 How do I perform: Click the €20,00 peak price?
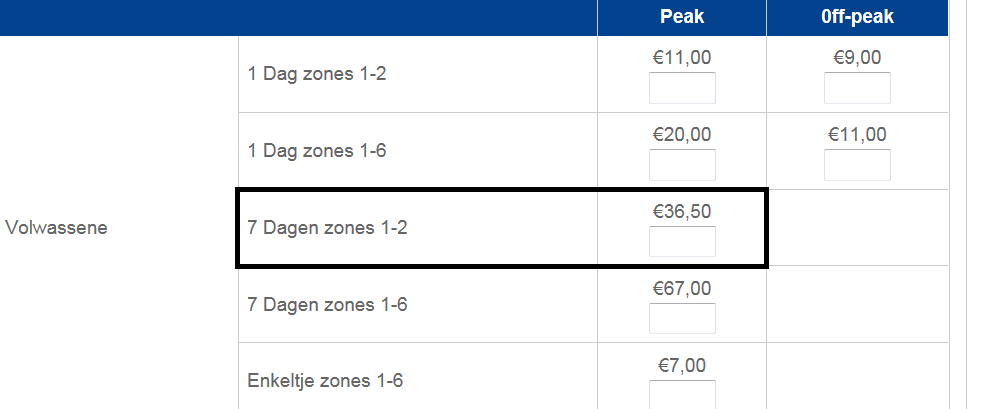682,134
